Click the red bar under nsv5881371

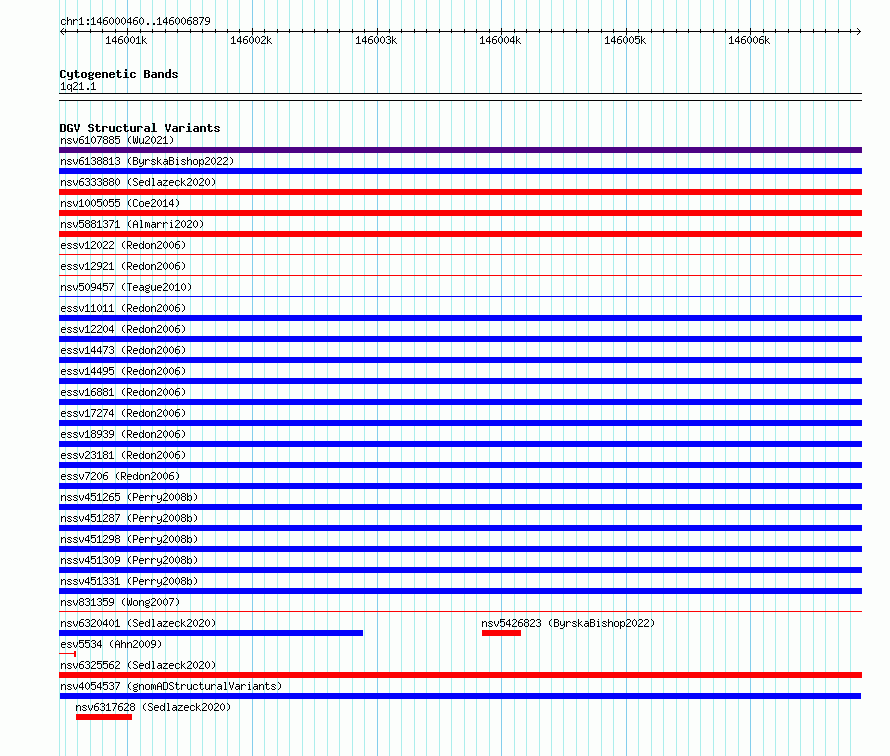[460, 234]
